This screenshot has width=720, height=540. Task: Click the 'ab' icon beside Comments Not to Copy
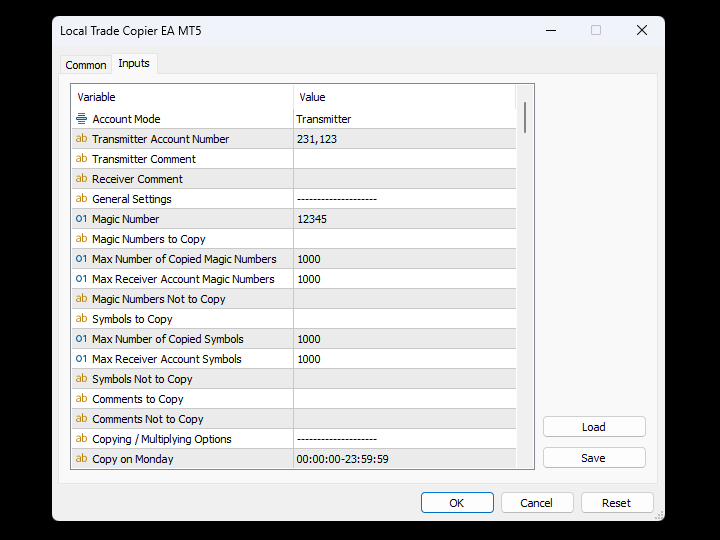[81, 419]
